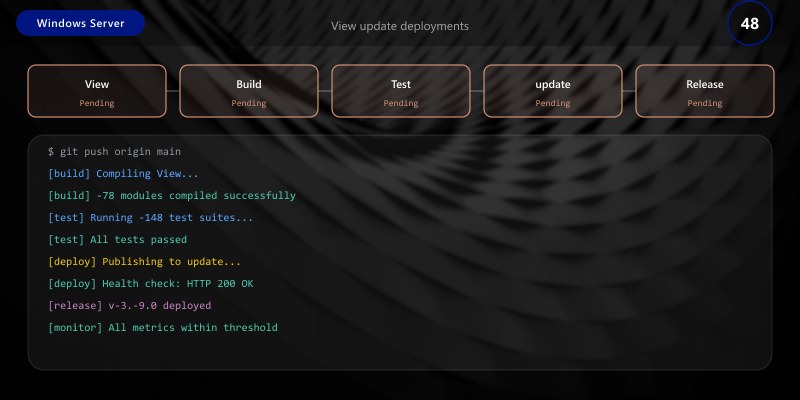The width and height of the screenshot is (800, 400).
Task: Select the '[deploy] Publishing to update...' line
Action: [x=144, y=261]
